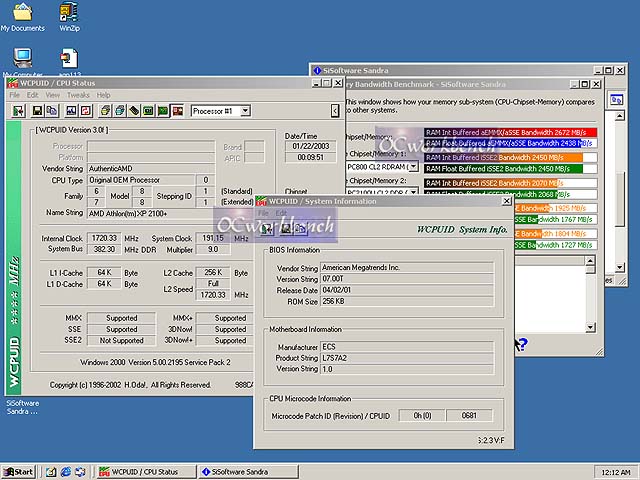
Task: Open File menu in WCPUID CPU Status
Action: pos(14,95)
